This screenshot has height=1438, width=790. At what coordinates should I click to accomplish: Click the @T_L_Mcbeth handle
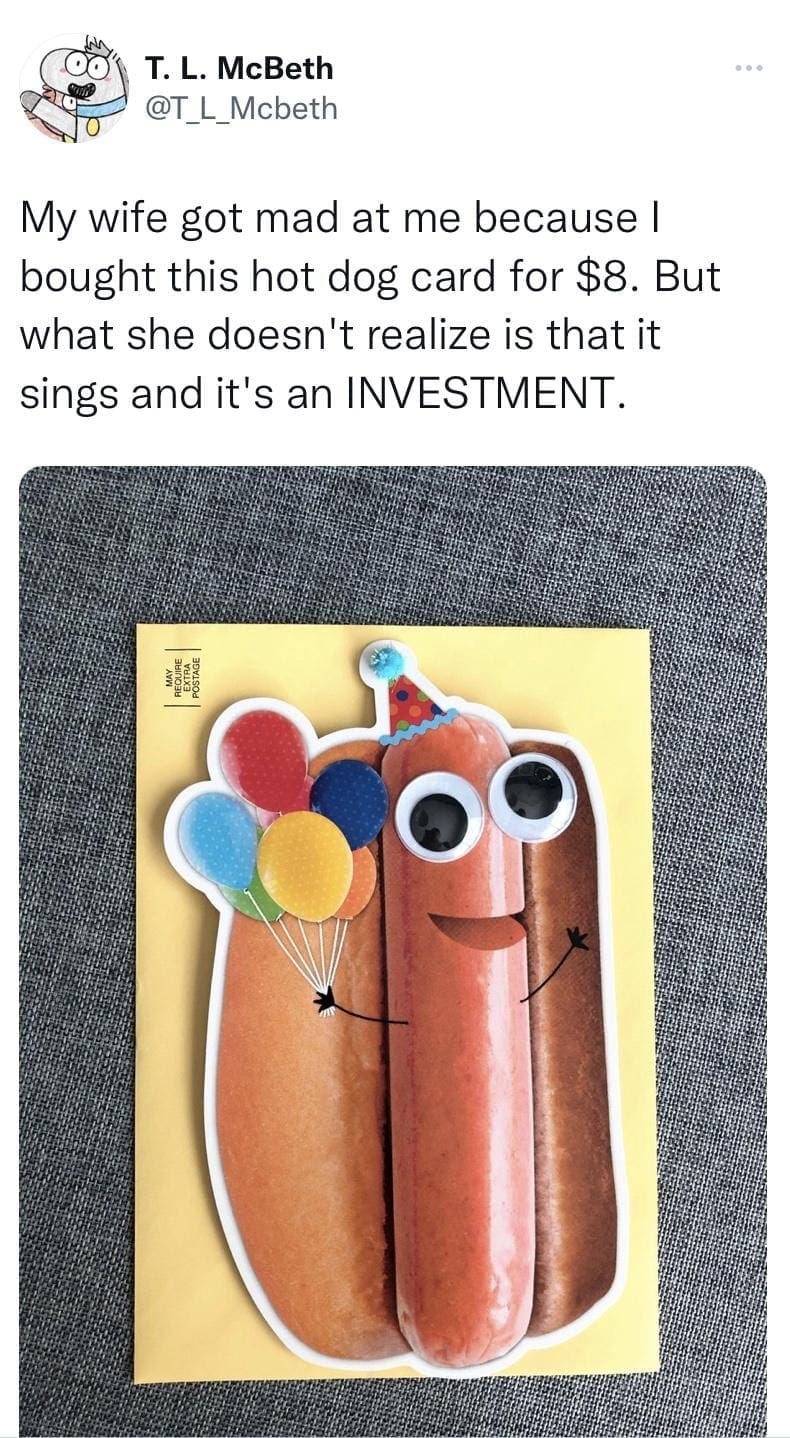pos(241,107)
